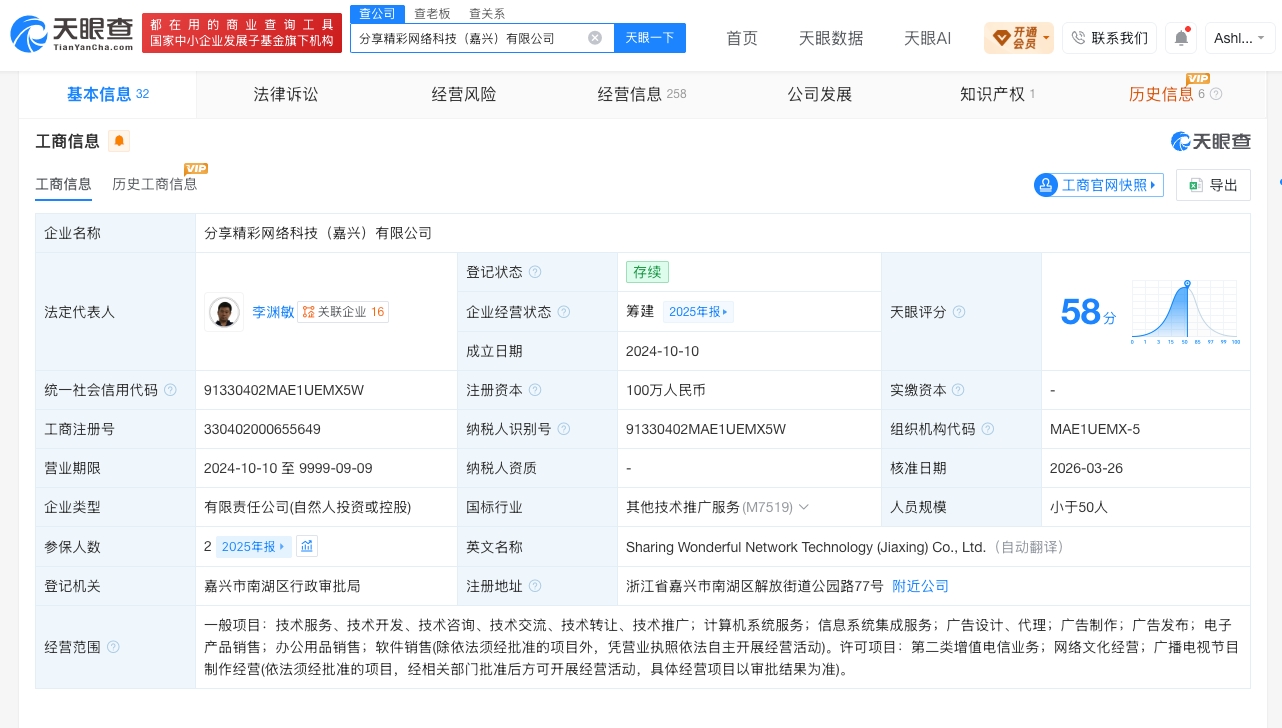
Task: Click legal representative name 李渊敏
Action: tap(271, 312)
